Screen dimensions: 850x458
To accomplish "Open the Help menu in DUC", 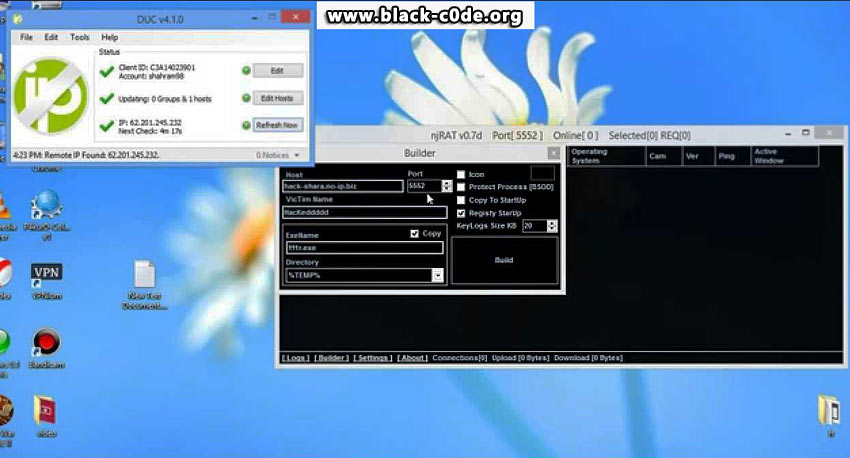I will [110, 37].
